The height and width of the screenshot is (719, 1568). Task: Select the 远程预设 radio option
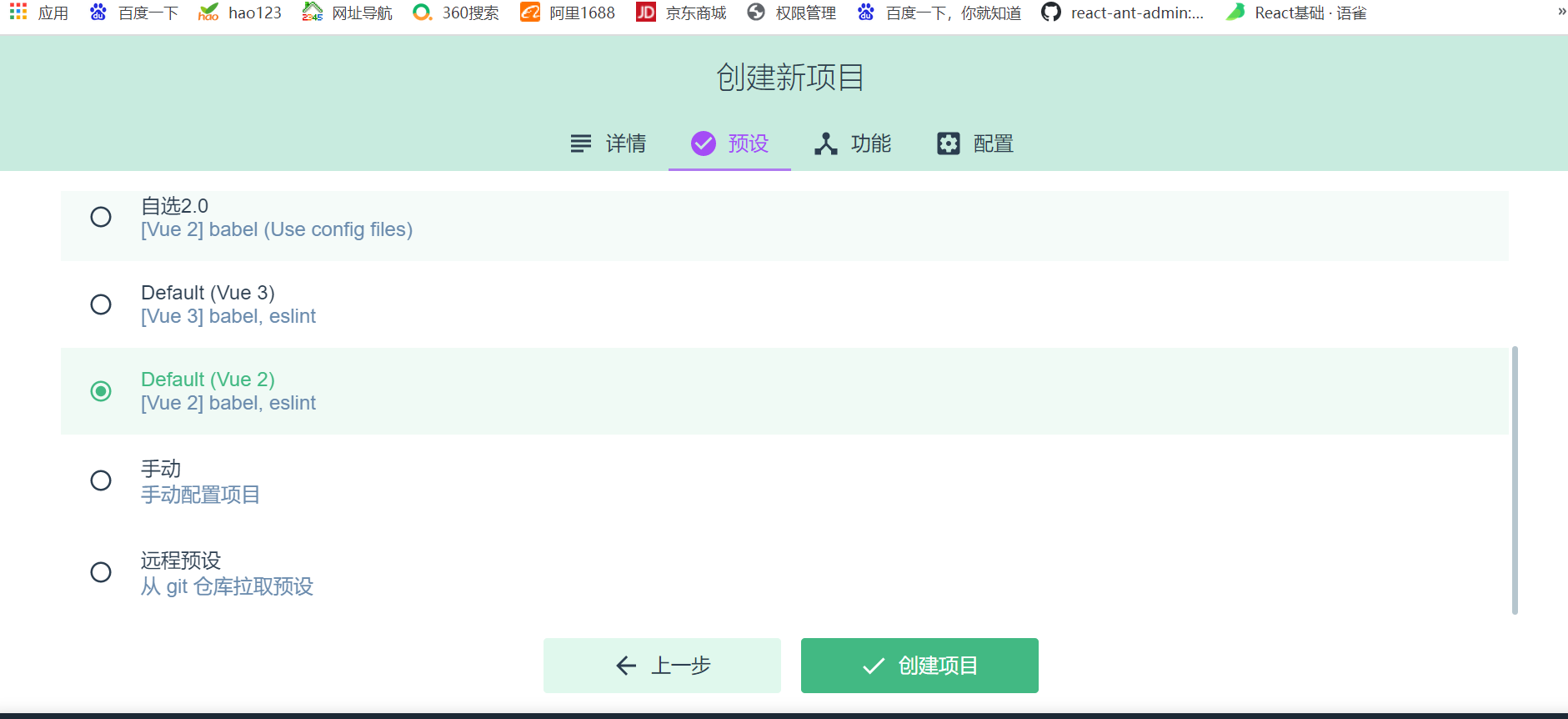coord(101,572)
